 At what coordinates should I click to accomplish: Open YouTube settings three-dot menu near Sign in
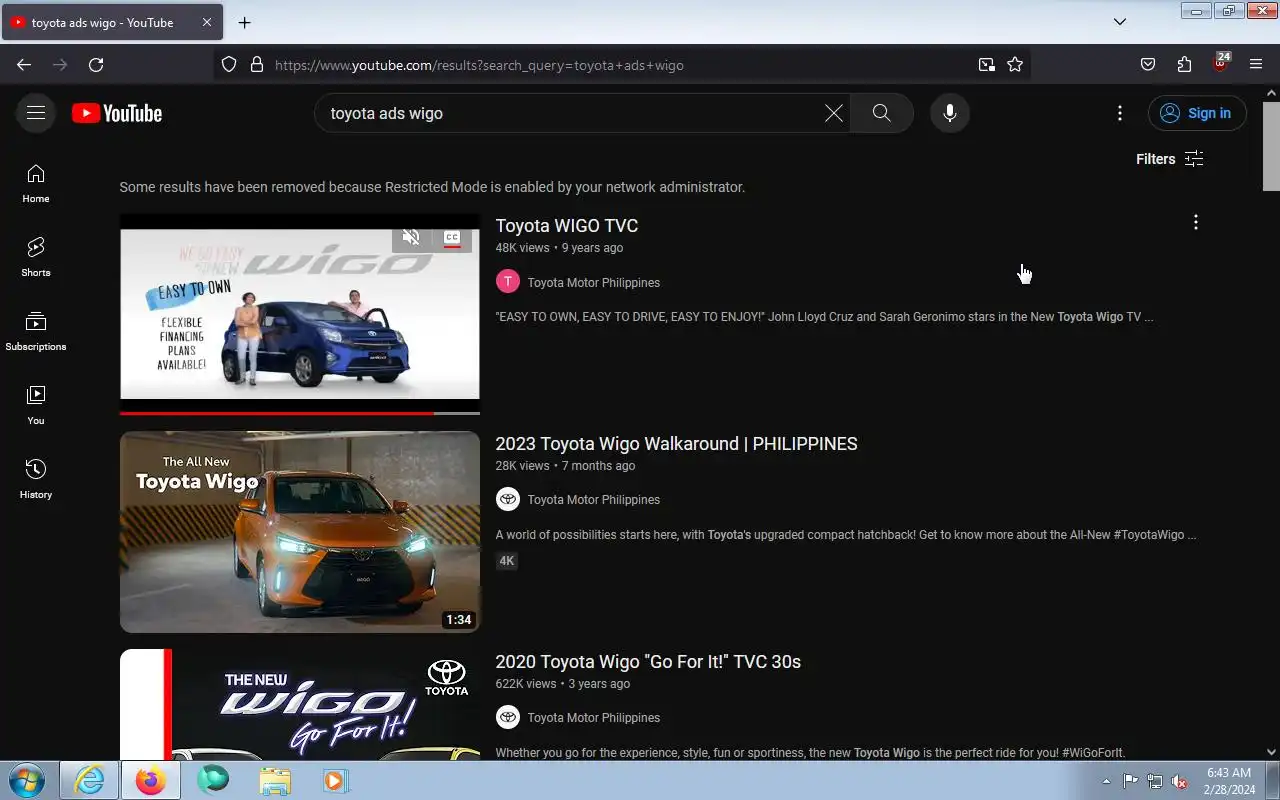(1120, 113)
